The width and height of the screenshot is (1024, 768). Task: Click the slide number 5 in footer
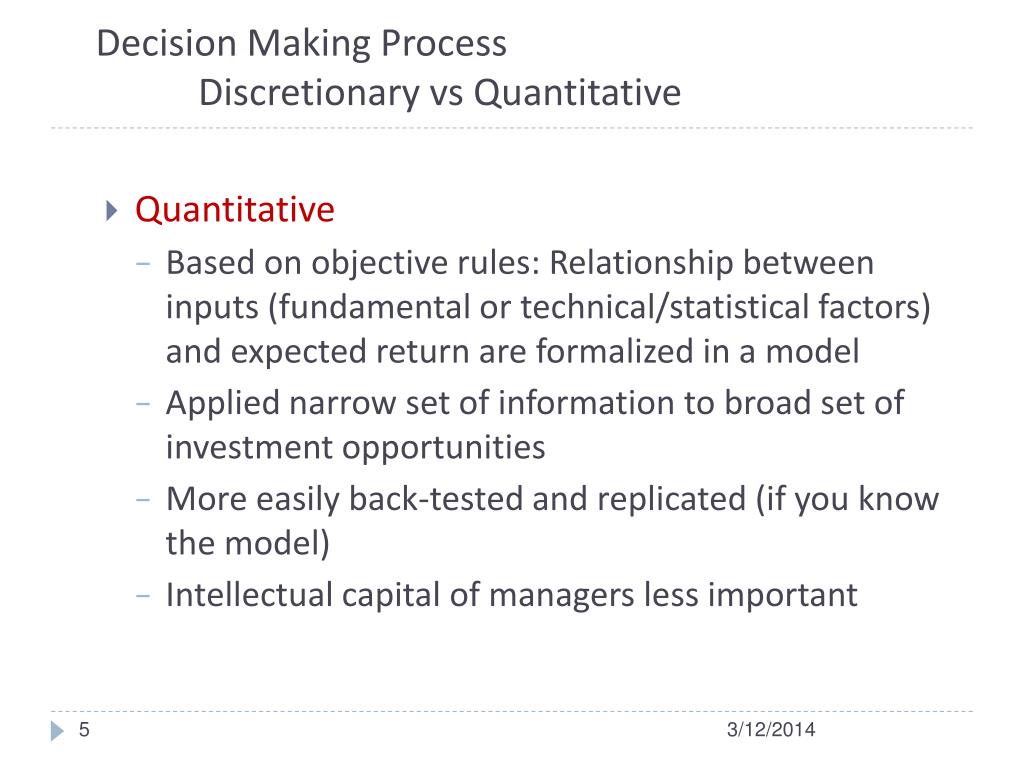84,729
